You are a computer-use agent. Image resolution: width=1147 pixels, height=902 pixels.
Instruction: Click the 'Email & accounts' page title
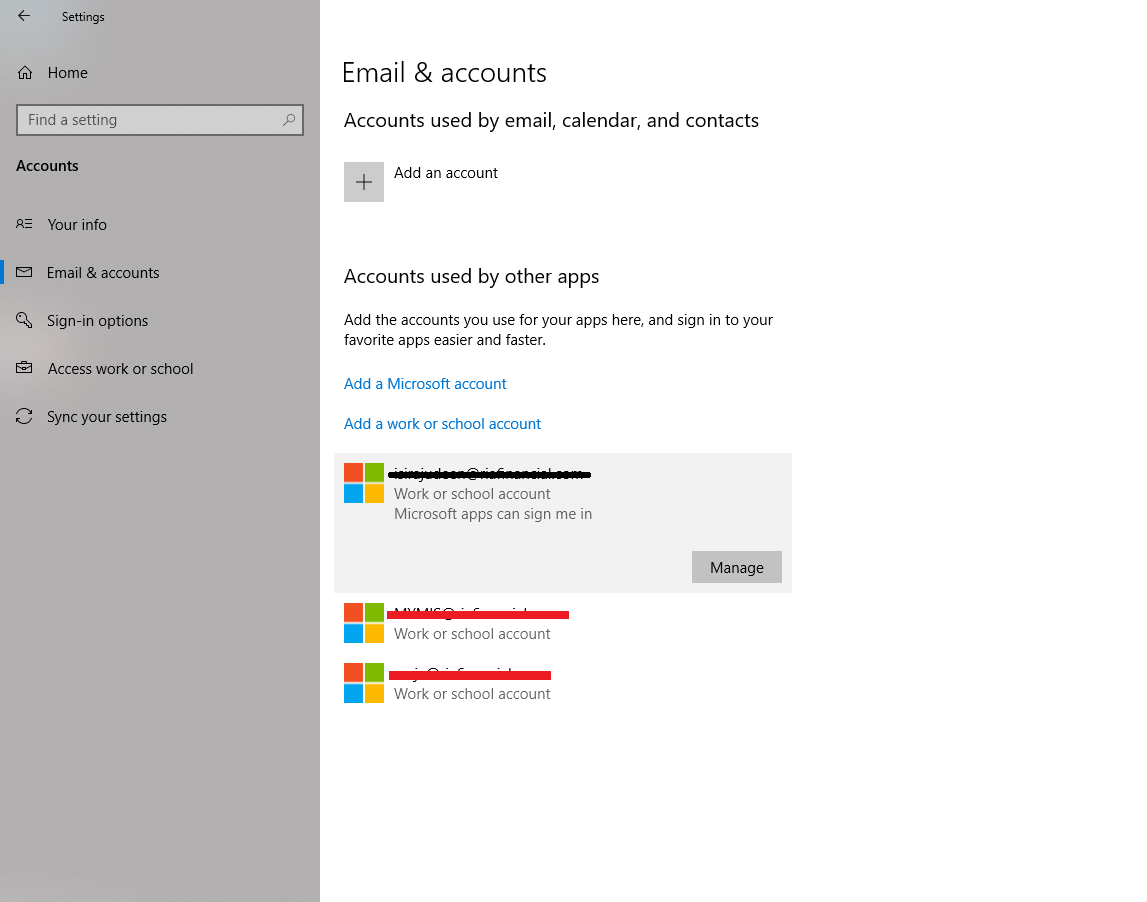[x=444, y=73]
